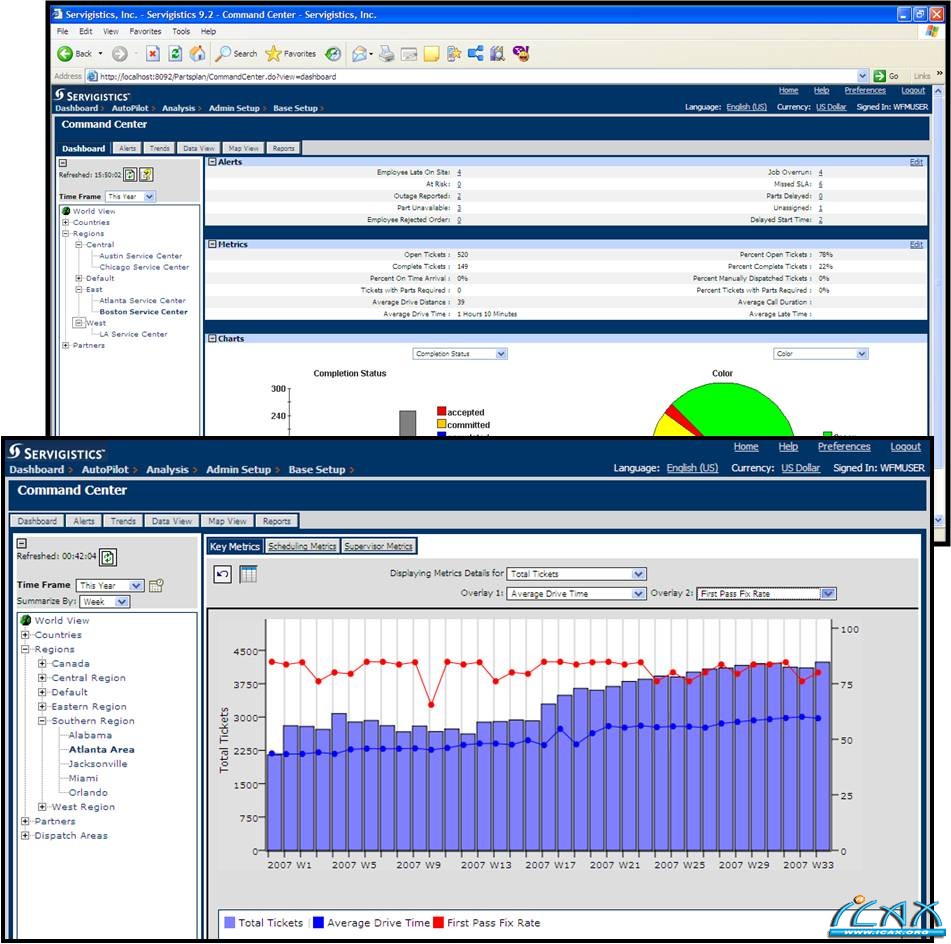This screenshot has height=944, width=951.
Task: Click Preferences link in lower header
Action: pyautogui.click(x=844, y=447)
